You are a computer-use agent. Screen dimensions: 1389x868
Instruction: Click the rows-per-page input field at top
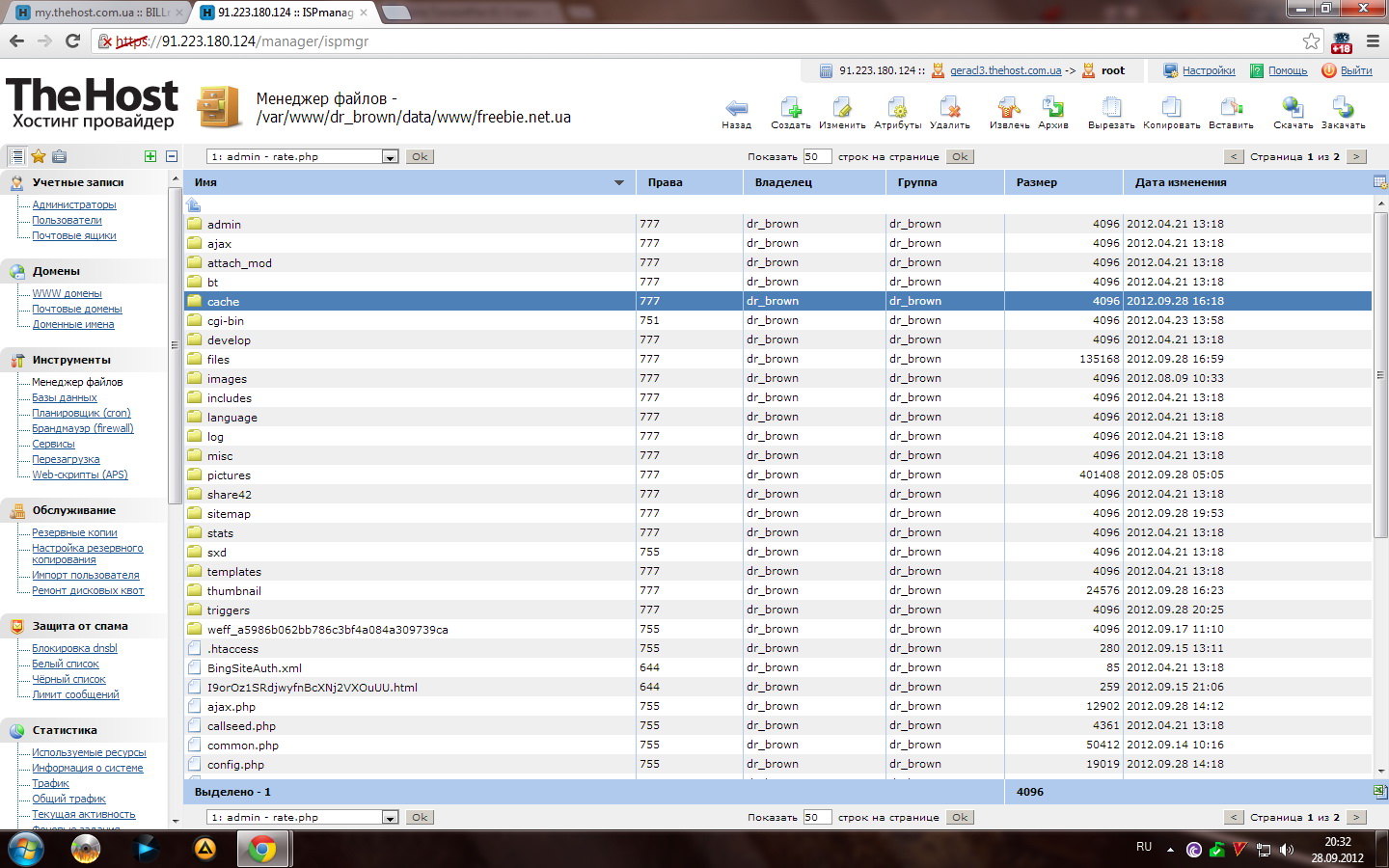(x=816, y=156)
